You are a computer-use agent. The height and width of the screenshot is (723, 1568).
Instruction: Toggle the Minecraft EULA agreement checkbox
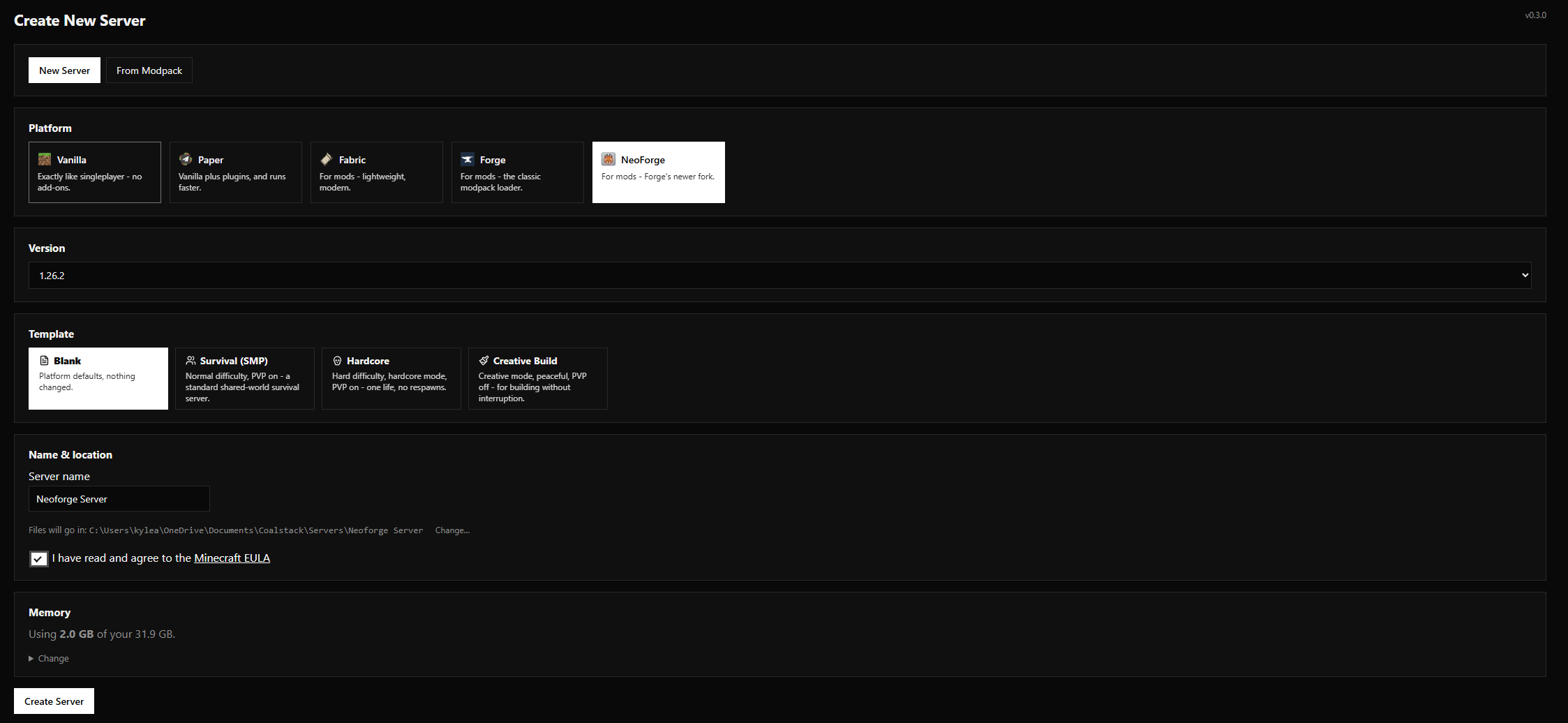[38, 558]
